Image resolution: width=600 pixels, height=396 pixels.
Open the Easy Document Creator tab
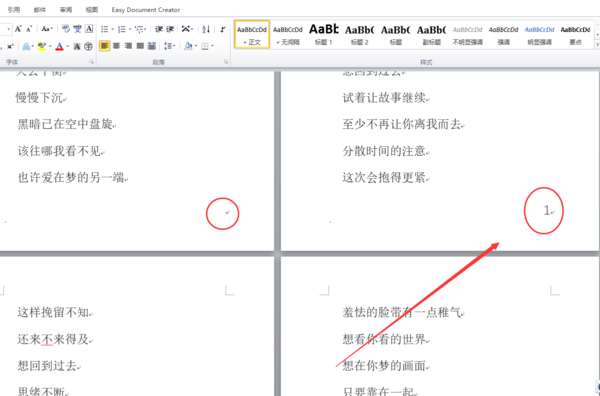point(146,10)
